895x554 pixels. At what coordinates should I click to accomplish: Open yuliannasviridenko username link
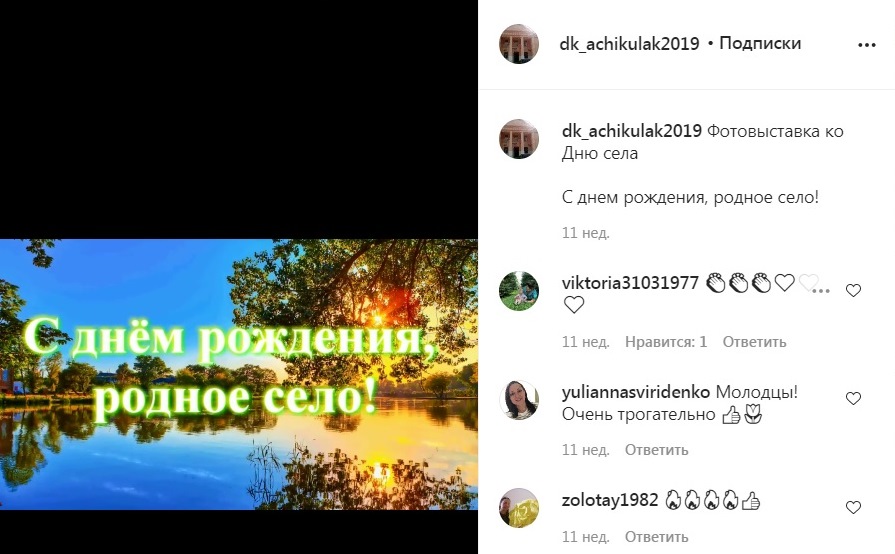click(x=636, y=392)
